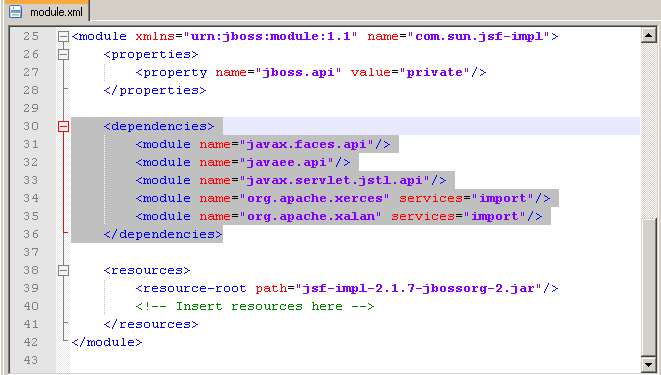The image size is (661, 375).
Task: Click the resource-root tag name
Action: click(x=195, y=288)
